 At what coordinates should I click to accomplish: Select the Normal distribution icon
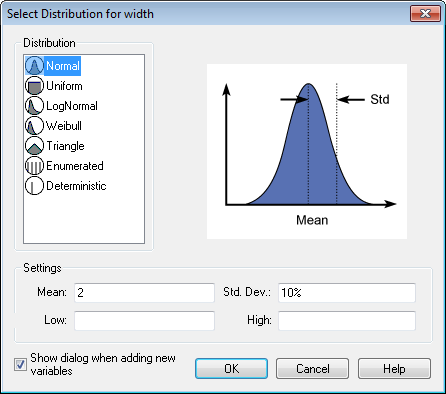click(34, 66)
